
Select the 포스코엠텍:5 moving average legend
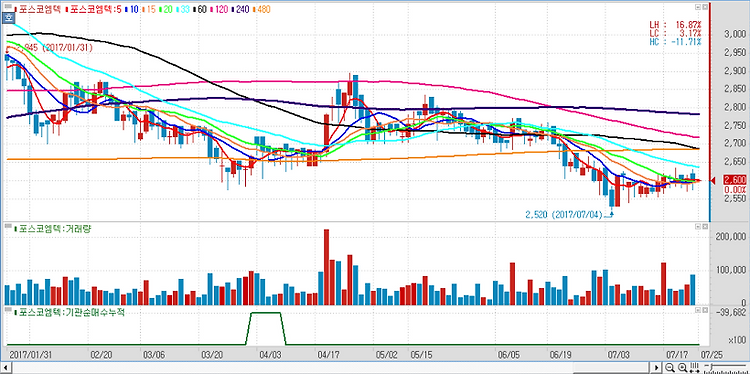coord(94,9)
